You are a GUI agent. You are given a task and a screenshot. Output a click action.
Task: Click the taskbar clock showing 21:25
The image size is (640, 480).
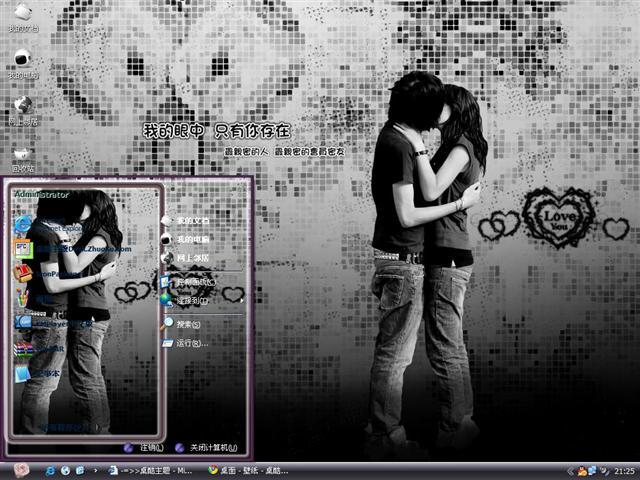pos(623,470)
